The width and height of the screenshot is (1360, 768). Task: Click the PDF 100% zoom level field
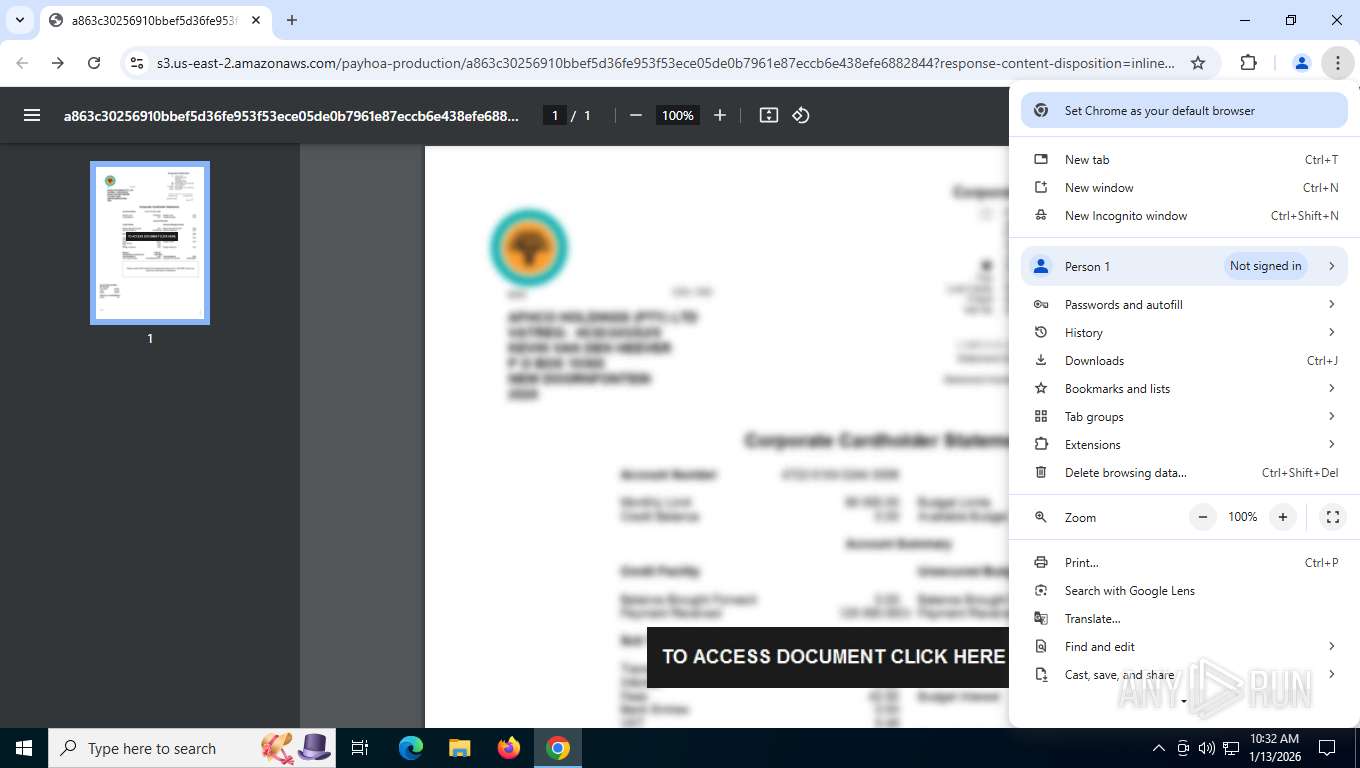pos(677,115)
